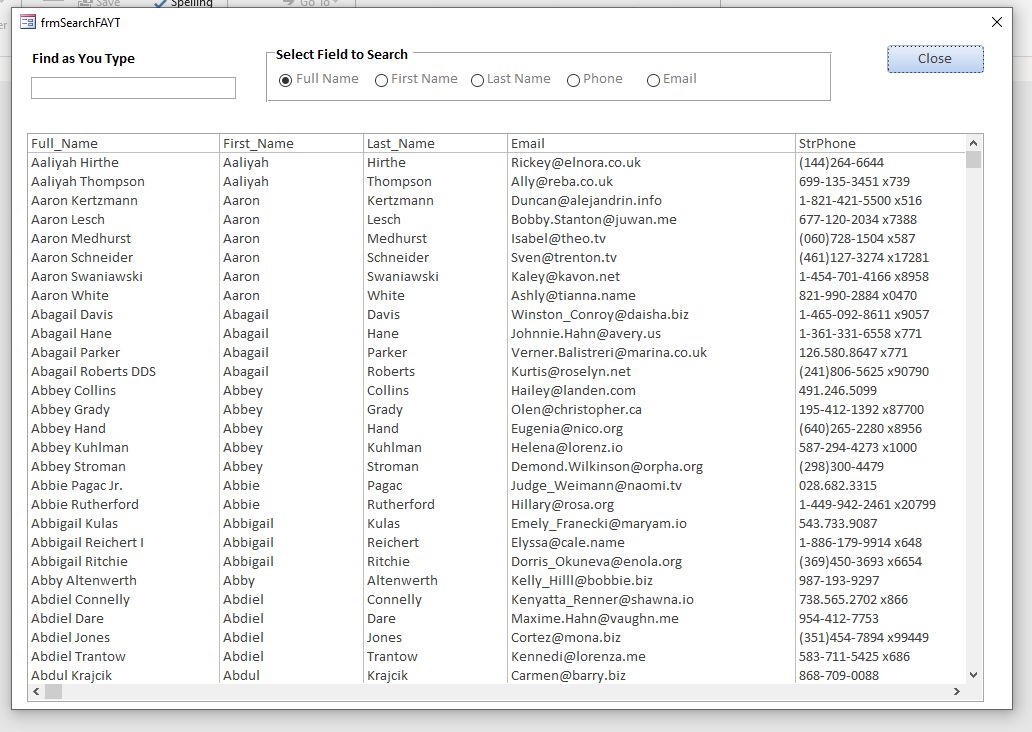Screen dimensions: 1032x732
Task: Click the Full_Name column header
Action: [x=64, y=143]
